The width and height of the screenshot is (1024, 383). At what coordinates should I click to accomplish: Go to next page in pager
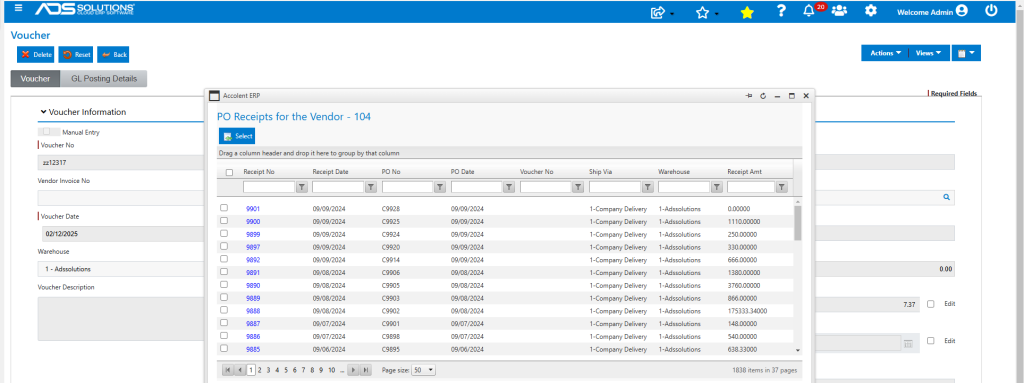353,370
